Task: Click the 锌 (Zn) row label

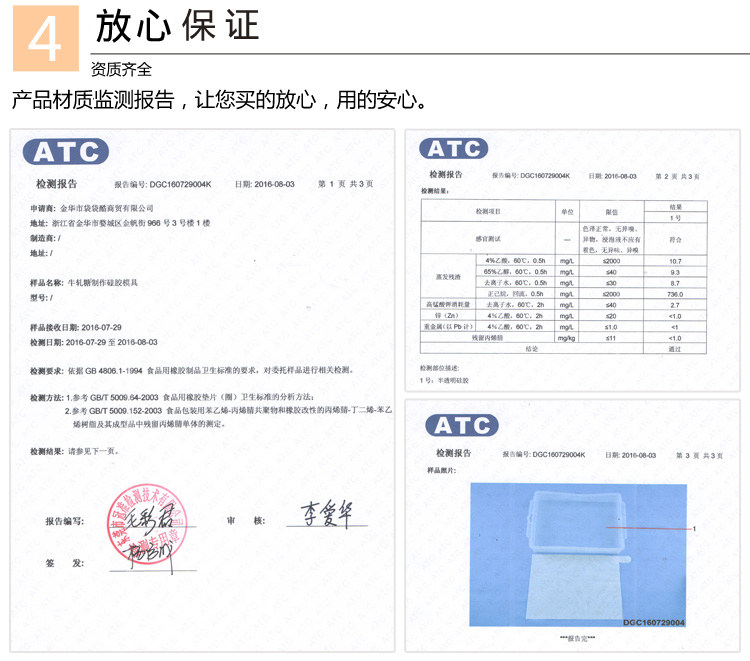Action: [447, 316]
